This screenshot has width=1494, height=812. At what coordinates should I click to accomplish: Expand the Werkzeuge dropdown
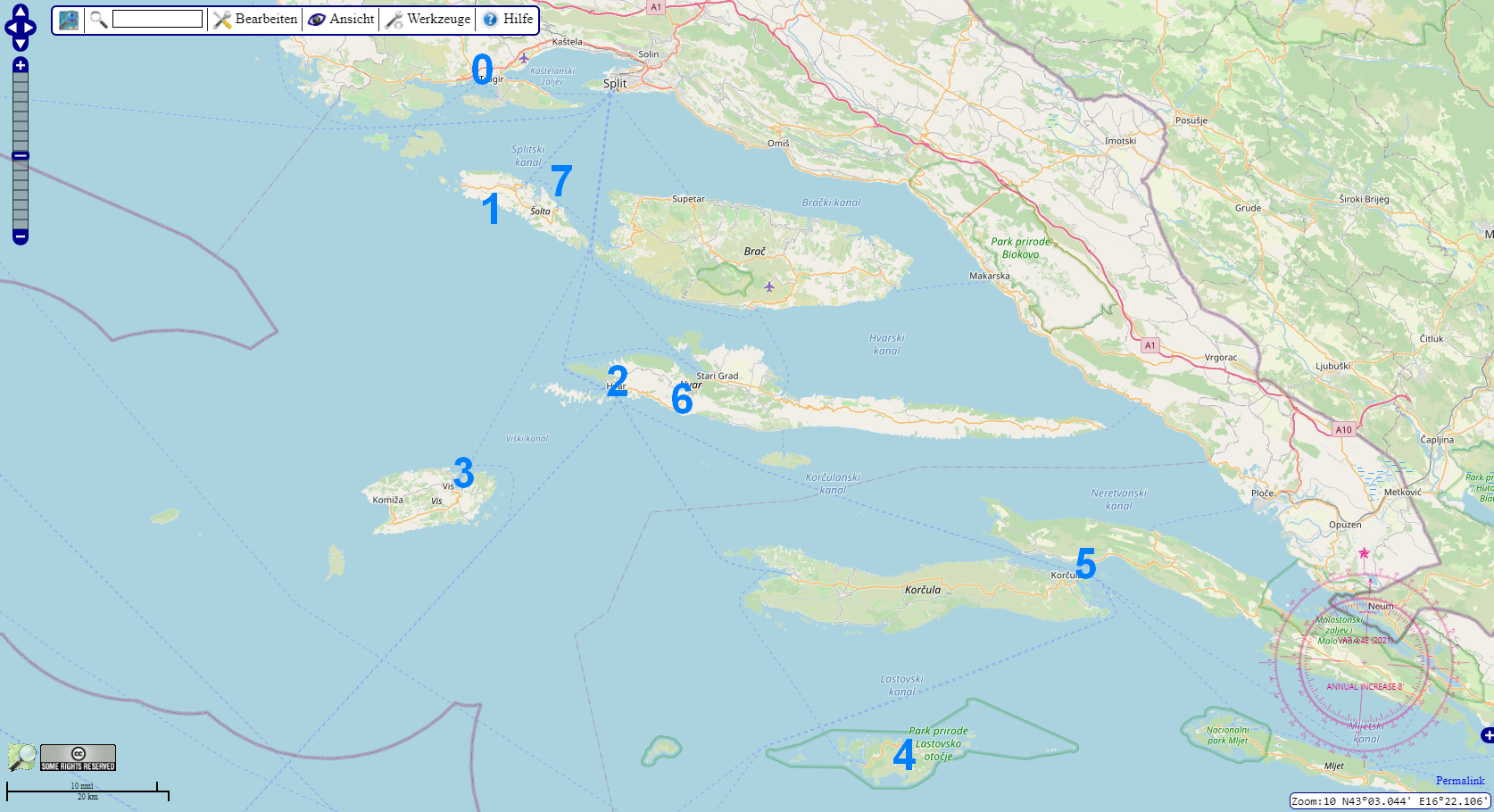click(x=427, y=20)
